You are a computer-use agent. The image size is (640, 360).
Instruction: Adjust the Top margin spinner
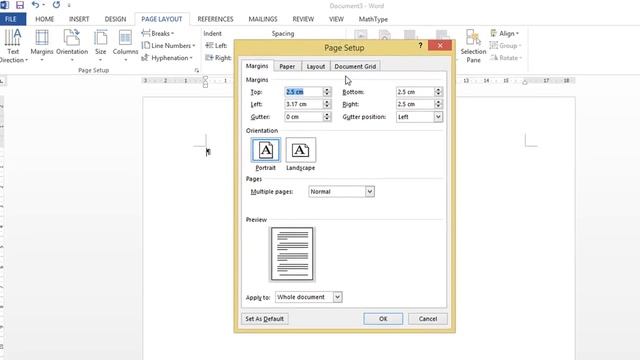coord(327,92)
